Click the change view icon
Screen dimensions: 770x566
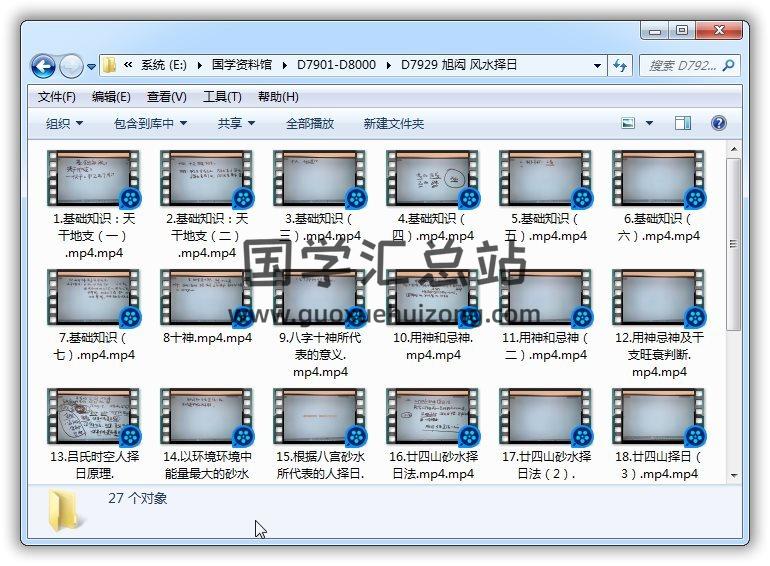pyautogui.click(x=628, y=123)
